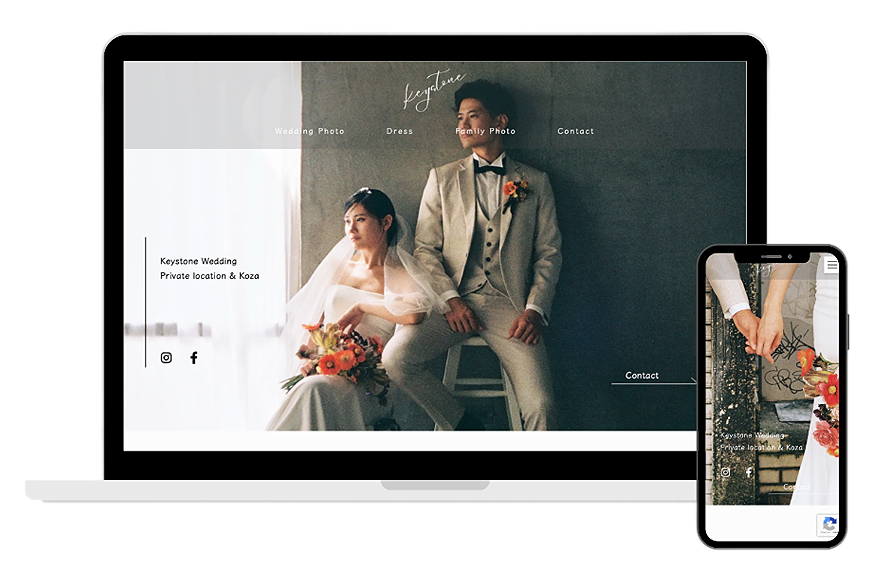870x570 pixels.
Task: Click 'Private location & Koza' text on the laptop
Action: (209, 276)
